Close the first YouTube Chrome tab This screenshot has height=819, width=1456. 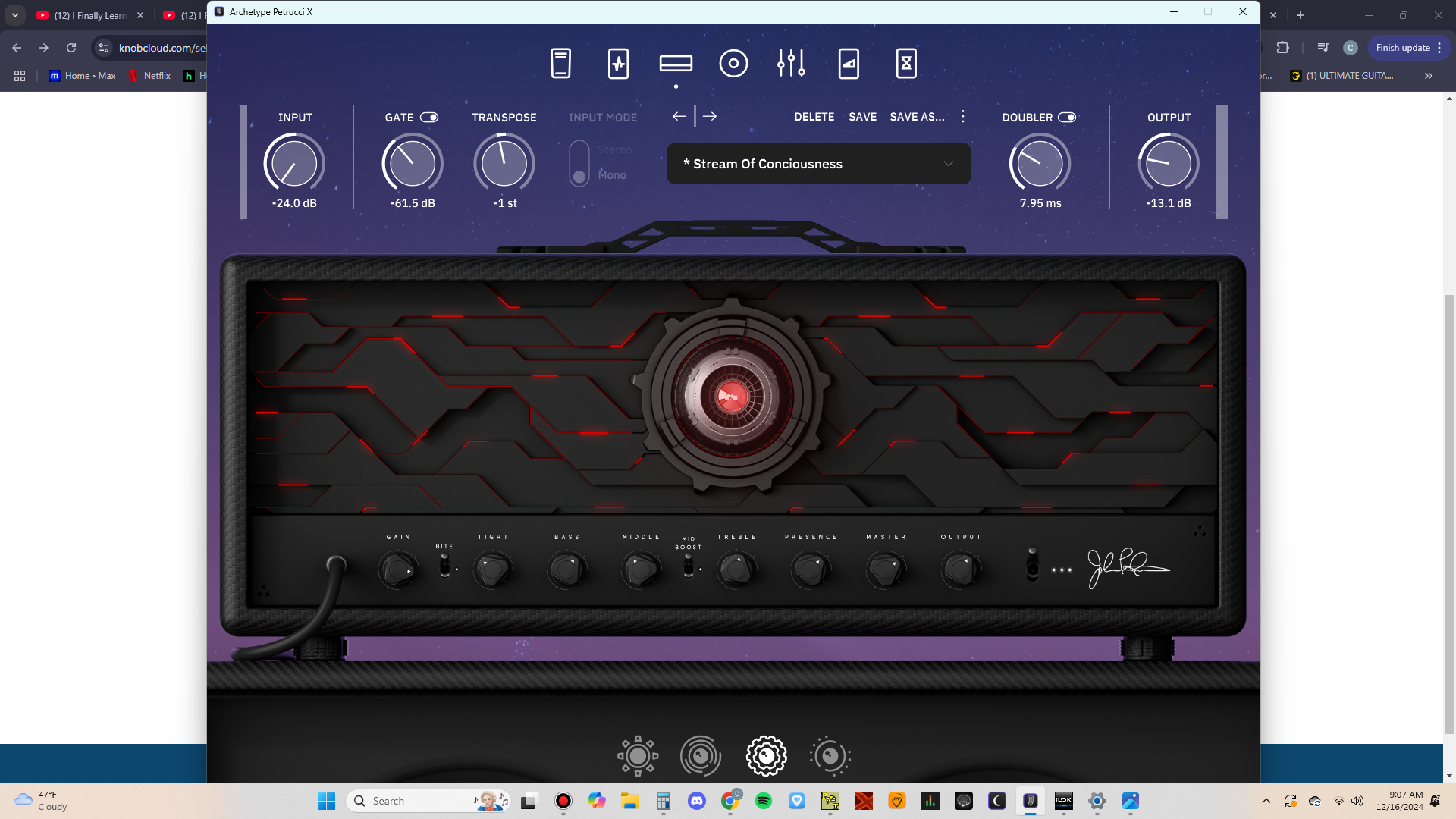tap(140, 15)
